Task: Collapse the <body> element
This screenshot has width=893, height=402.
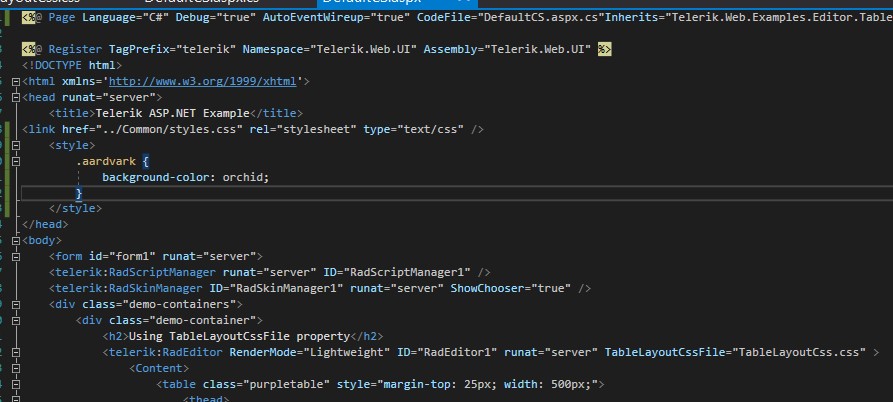Action: pyautogui.click(x=15, y=241)
